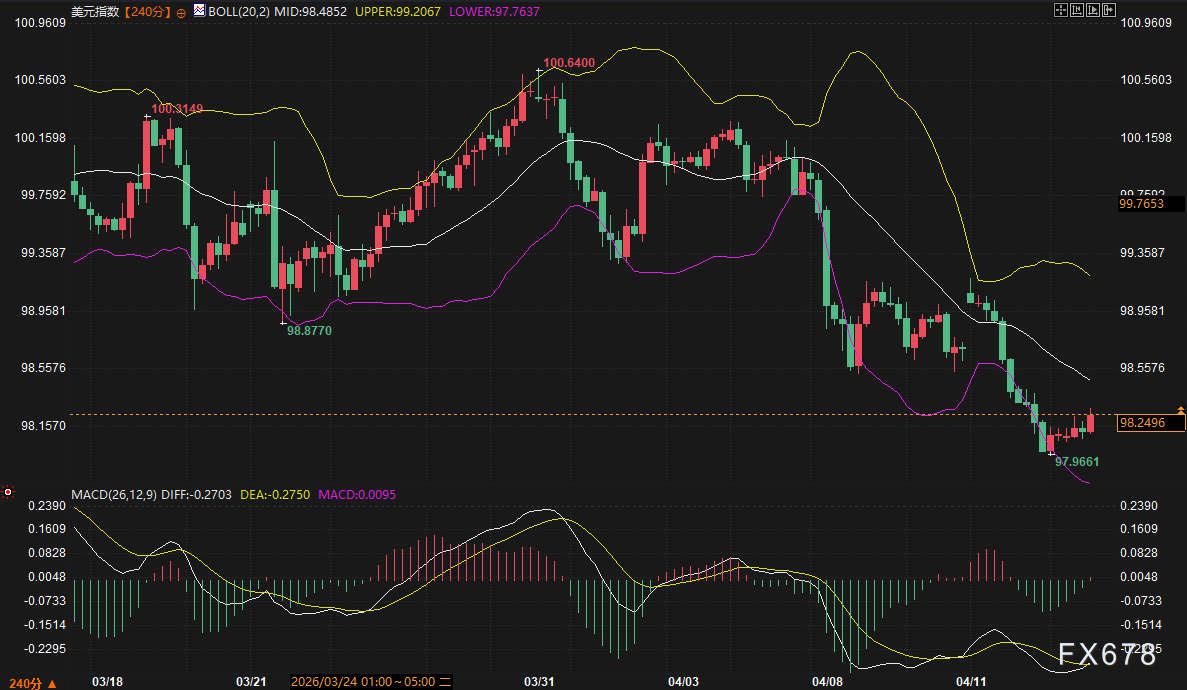Click the play-forward chart range icon

pos(1092,9)
